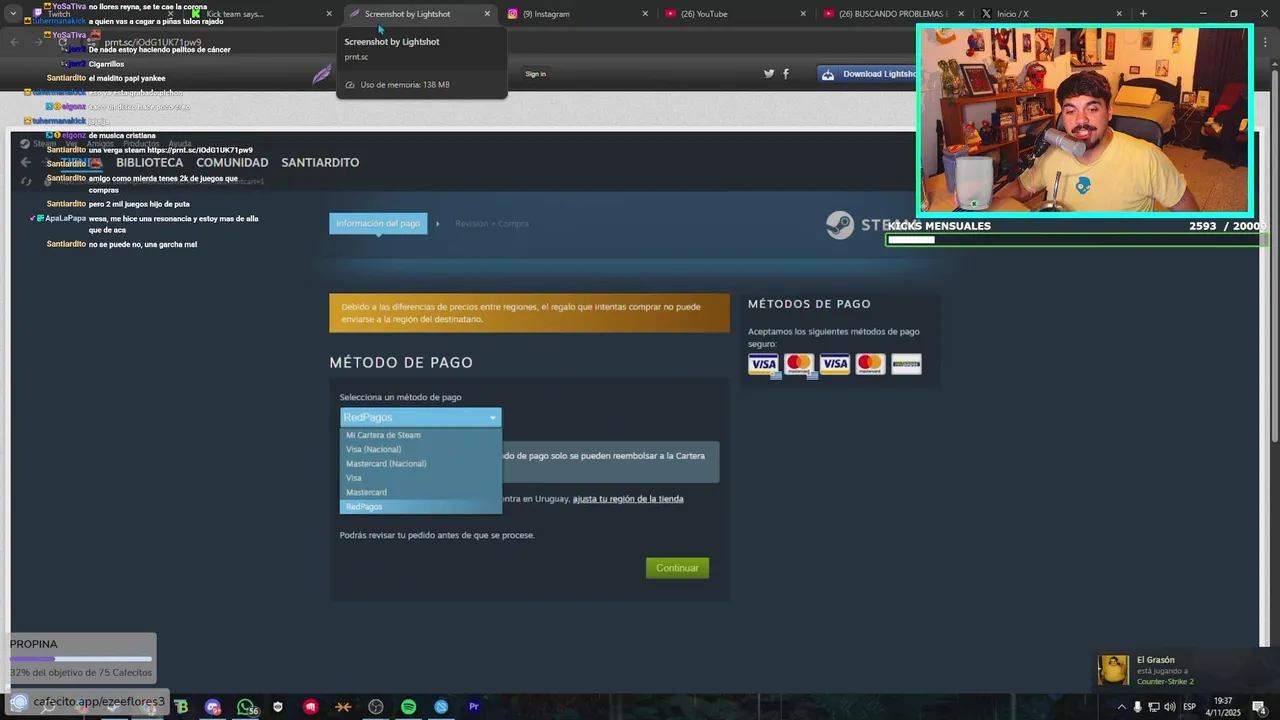Select Visa (Nacional) payment option

click(420, 449)
